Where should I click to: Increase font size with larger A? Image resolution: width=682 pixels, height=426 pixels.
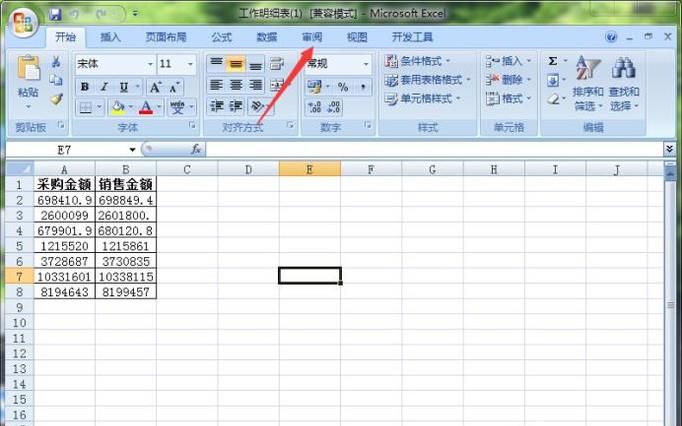point(155,87)
